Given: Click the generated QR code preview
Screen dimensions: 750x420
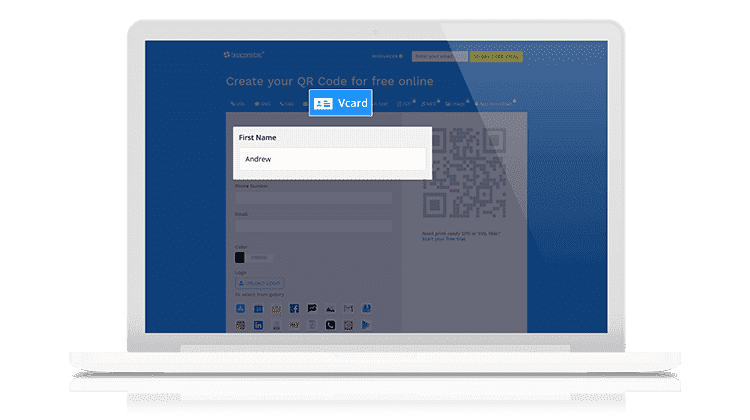Looking at the screenshot, I should (x=464, y=173).
